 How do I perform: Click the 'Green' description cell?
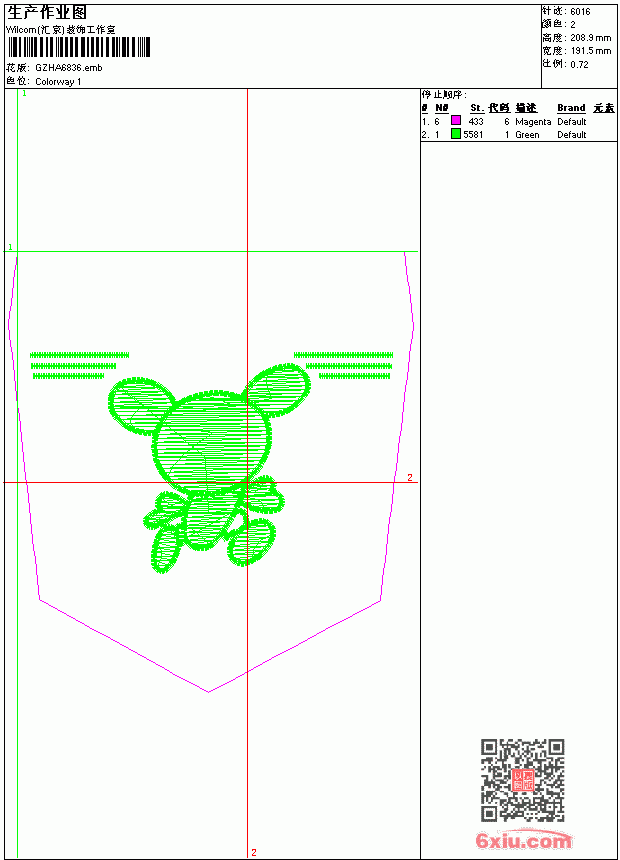527,135
